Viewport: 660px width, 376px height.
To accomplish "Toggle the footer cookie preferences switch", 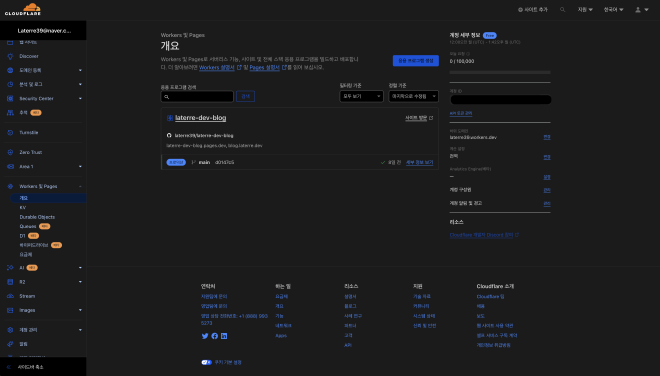I will tap(206, 362).
